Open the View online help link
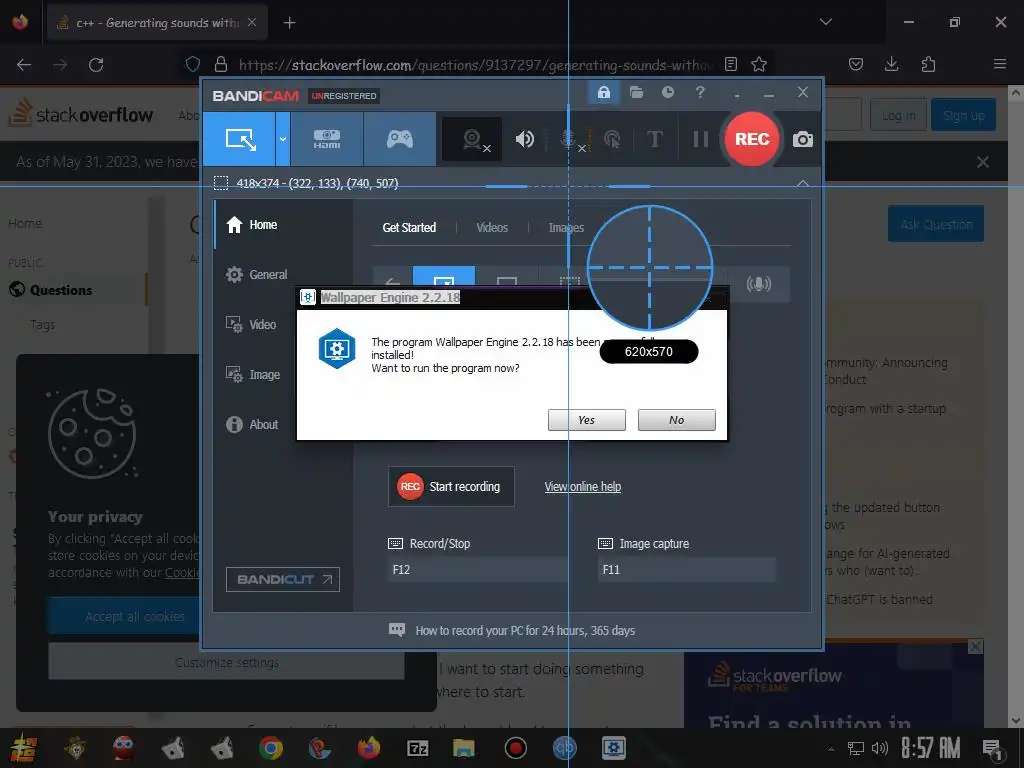 [x=583, y=487]
